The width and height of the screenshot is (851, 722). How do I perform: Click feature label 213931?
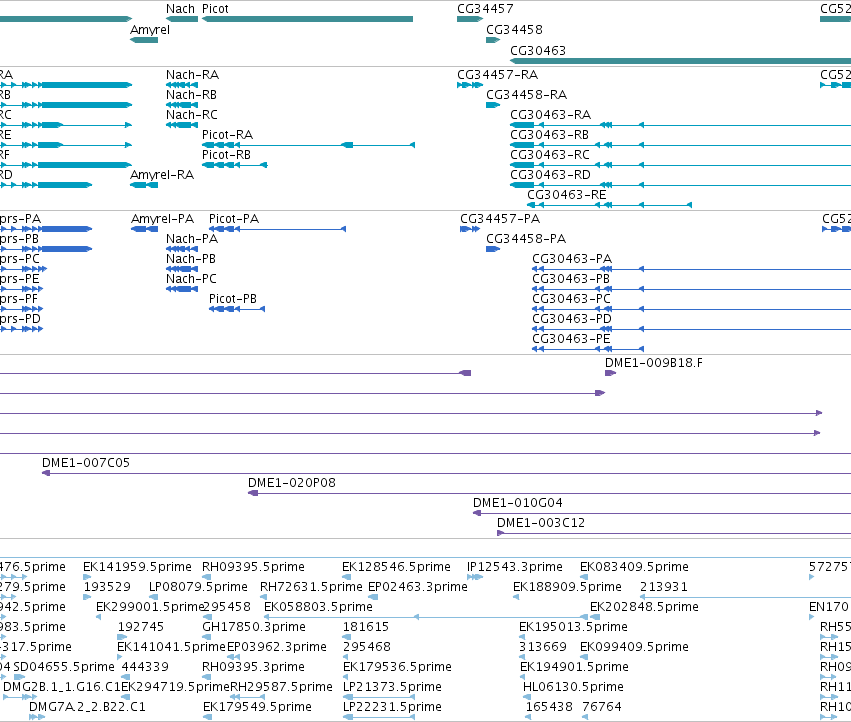[x=664, y=587]
